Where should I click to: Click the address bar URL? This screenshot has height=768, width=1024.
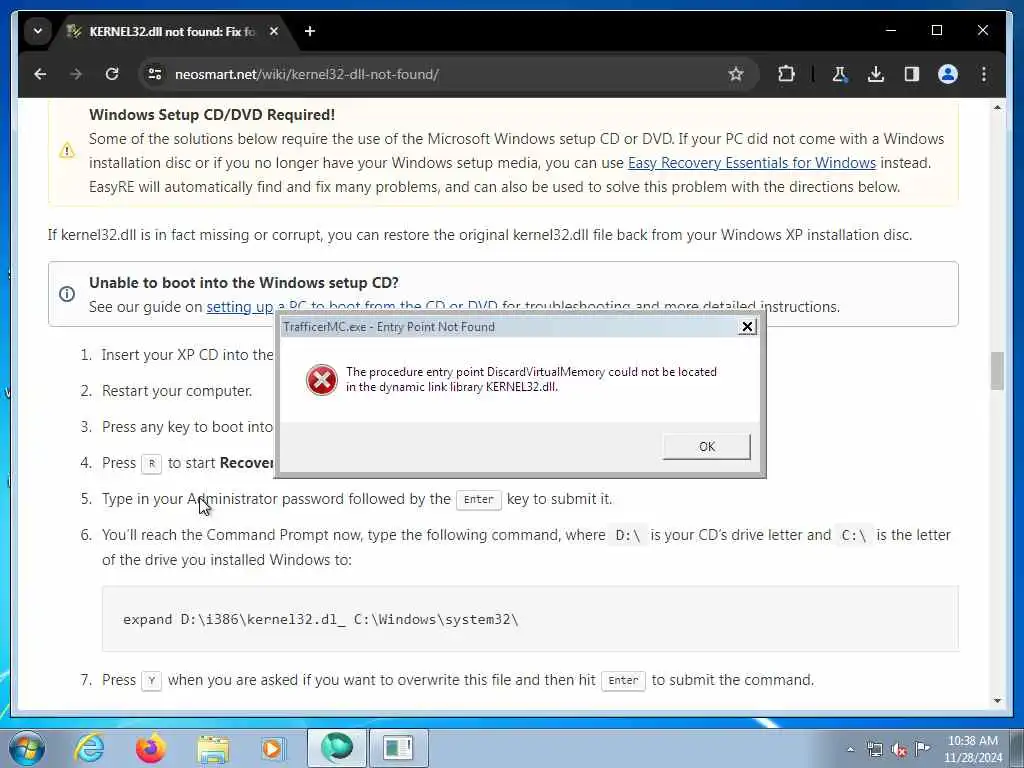(x=307, y=74)
